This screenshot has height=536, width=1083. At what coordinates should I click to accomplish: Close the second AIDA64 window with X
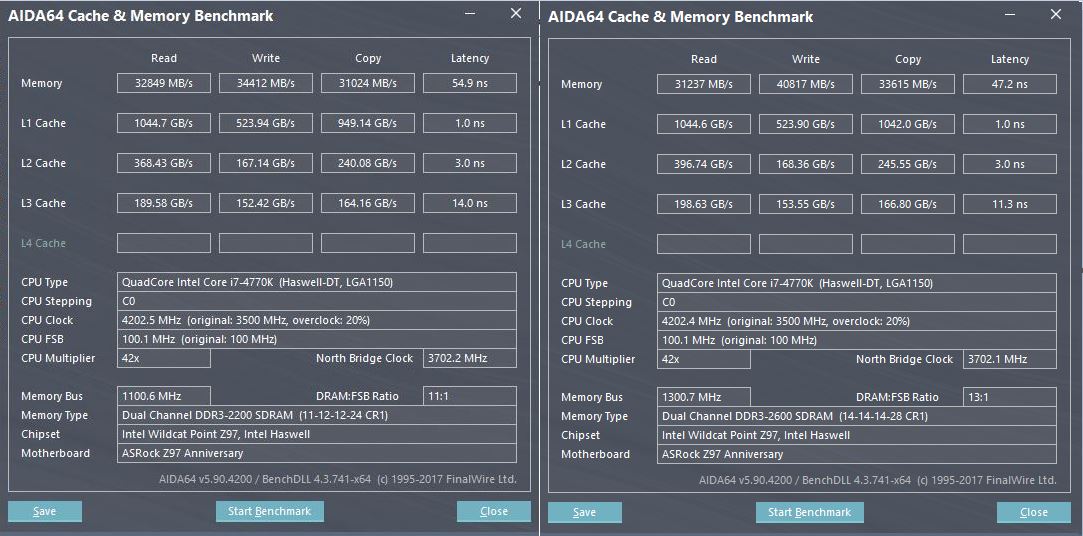tap(1056, 14)
